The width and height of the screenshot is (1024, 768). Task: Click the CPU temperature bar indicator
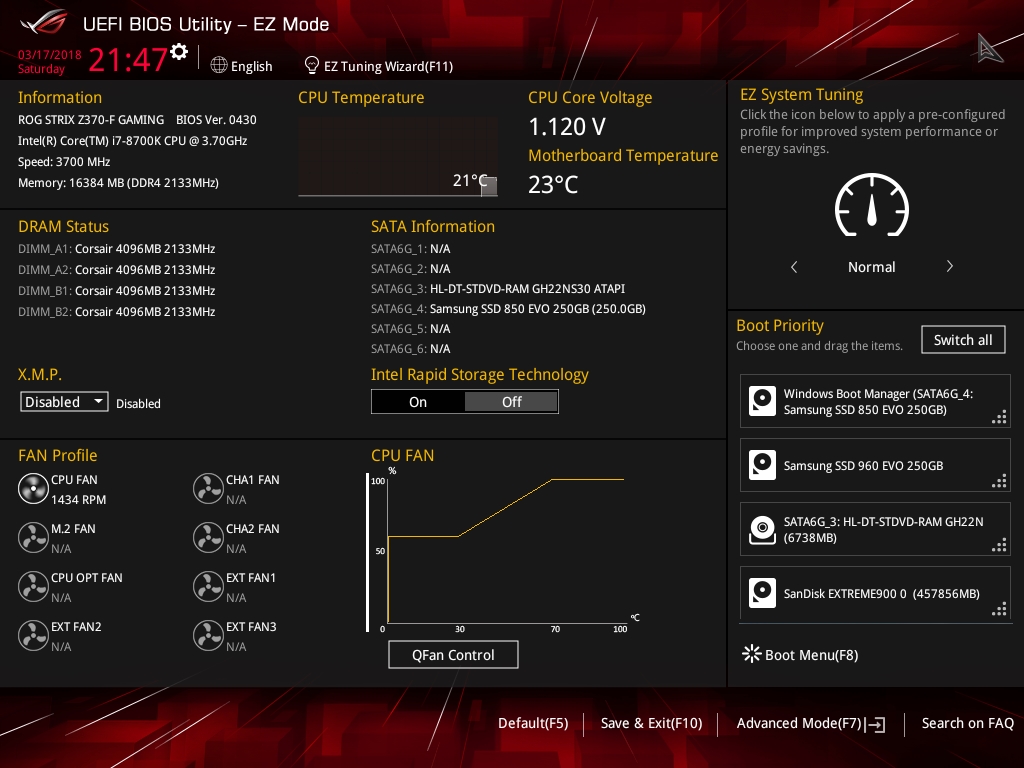click(x=488, y=186)
